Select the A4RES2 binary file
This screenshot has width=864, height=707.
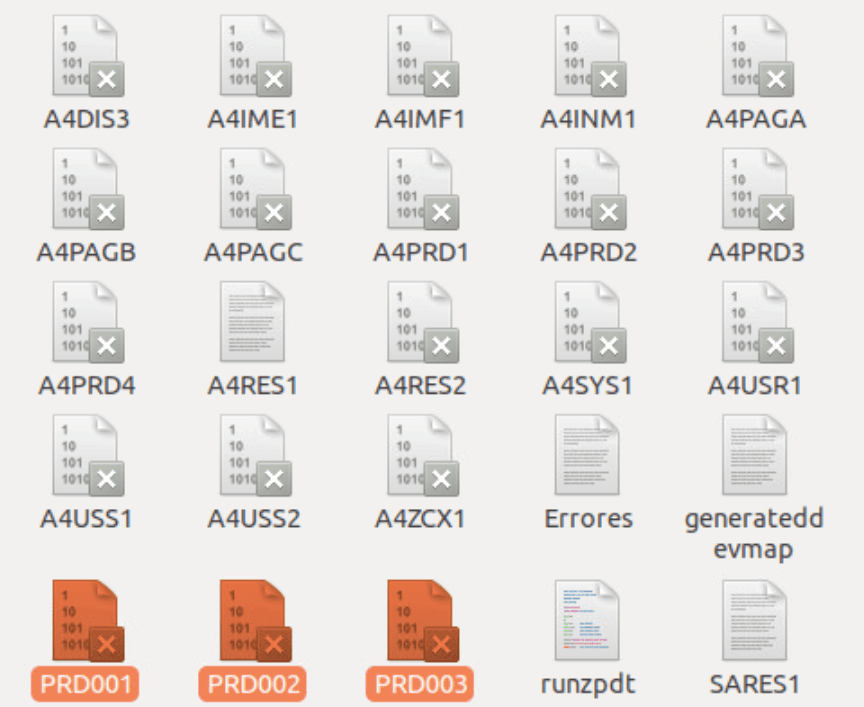pos(420,322)
